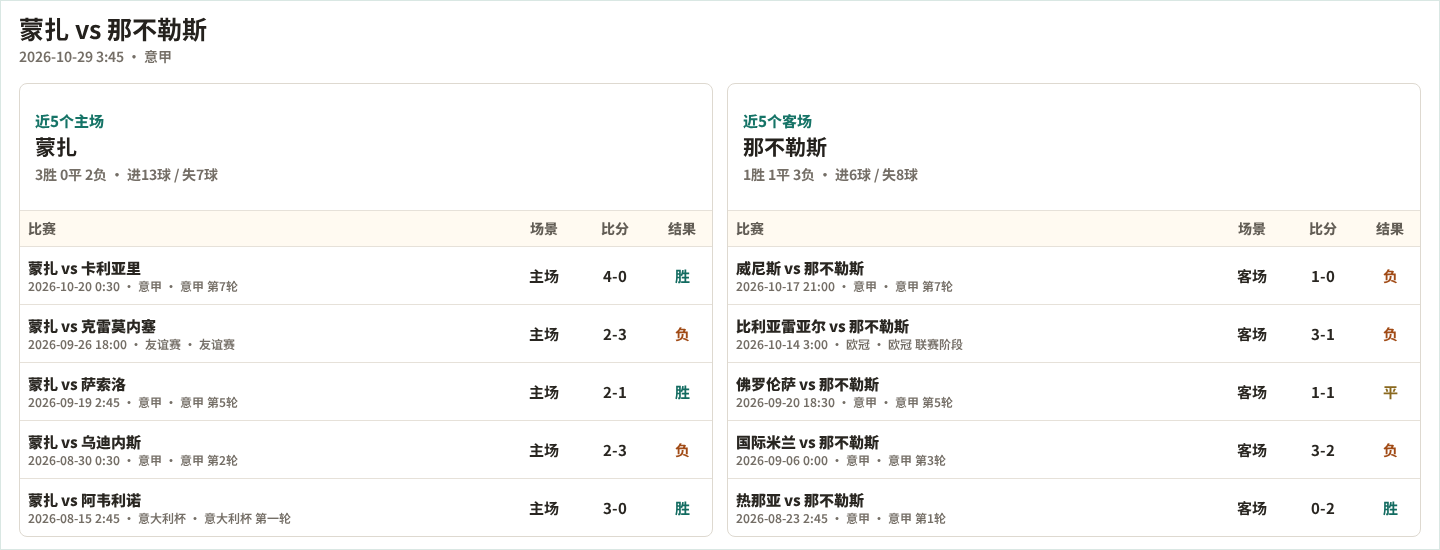Click score 0-2 in the 热那亚 row
This screenshot has height=550, width=1440.
[x=1323, y=508]
